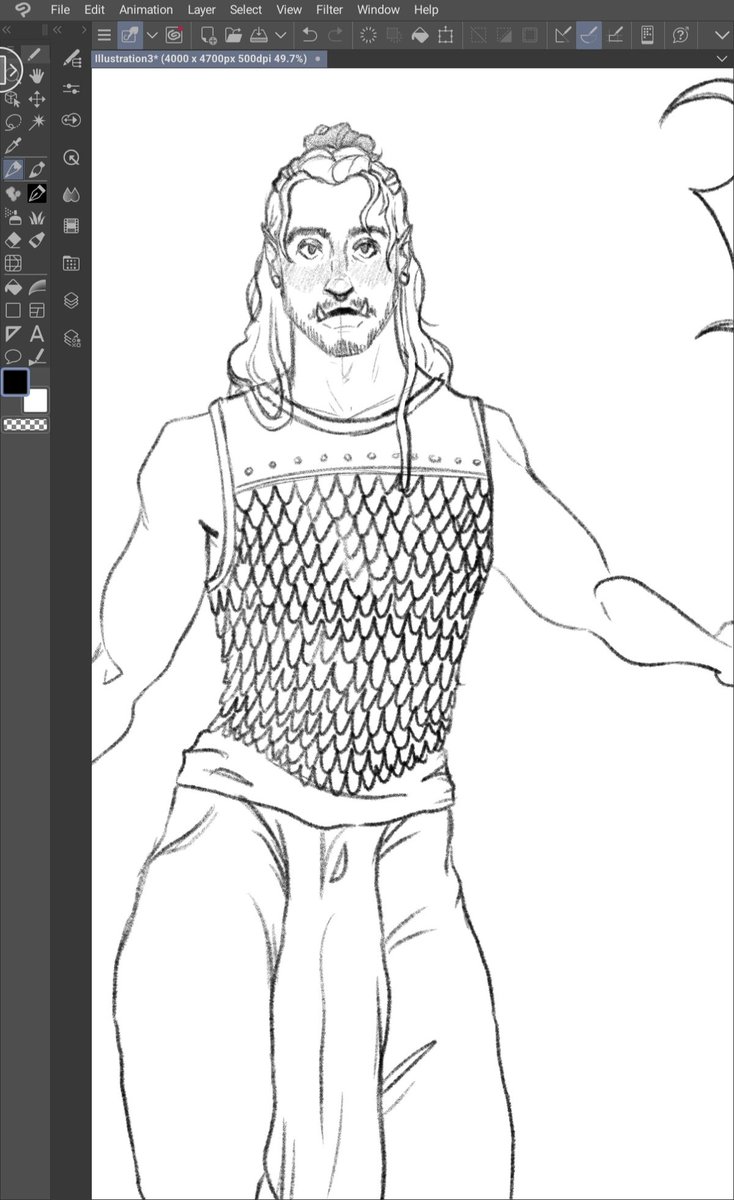Viewport: 734px width, 1200px height.
Task: Open the Animation menu
Action: click(x=146, y=10)
